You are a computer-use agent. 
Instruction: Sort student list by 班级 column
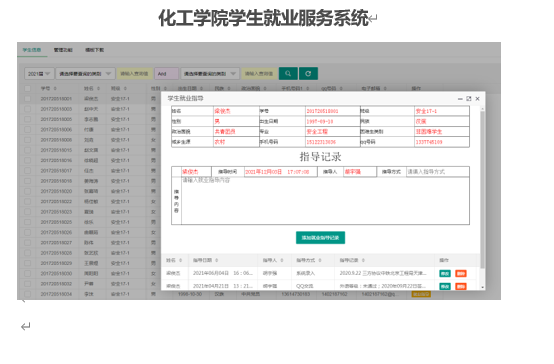119,88
